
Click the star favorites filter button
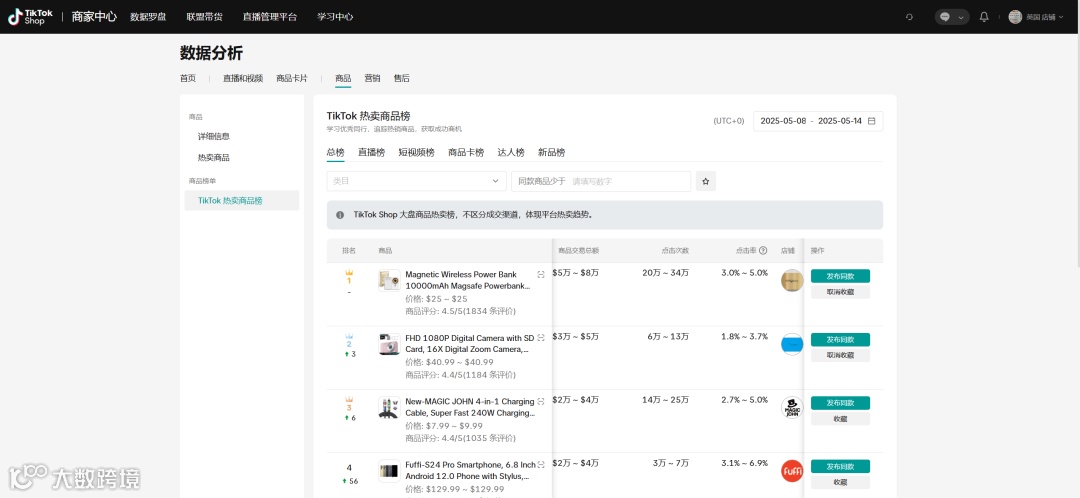tap(705, 181)
